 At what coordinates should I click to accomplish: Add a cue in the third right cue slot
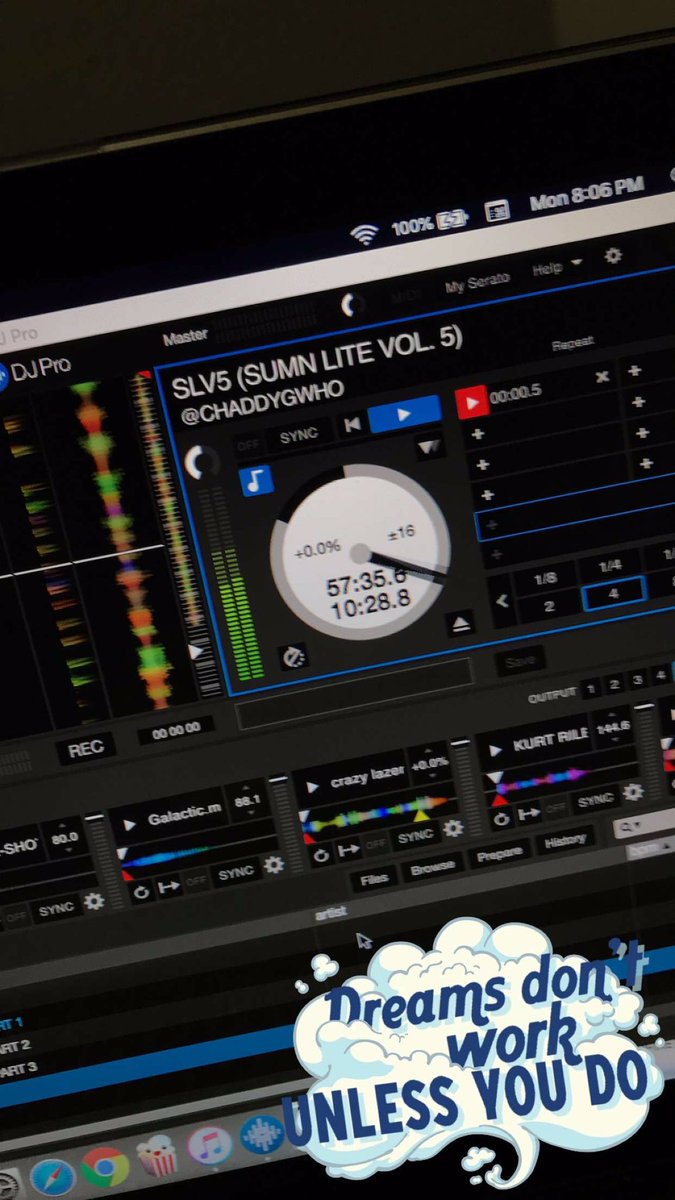click(x=644, y=433)
